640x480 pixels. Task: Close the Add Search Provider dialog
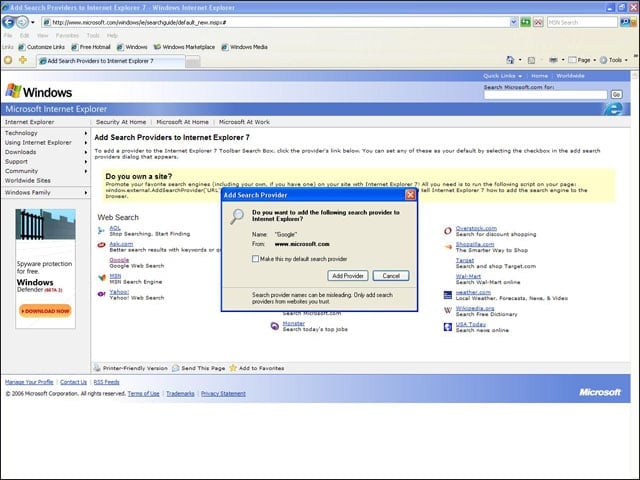[410, 195]
